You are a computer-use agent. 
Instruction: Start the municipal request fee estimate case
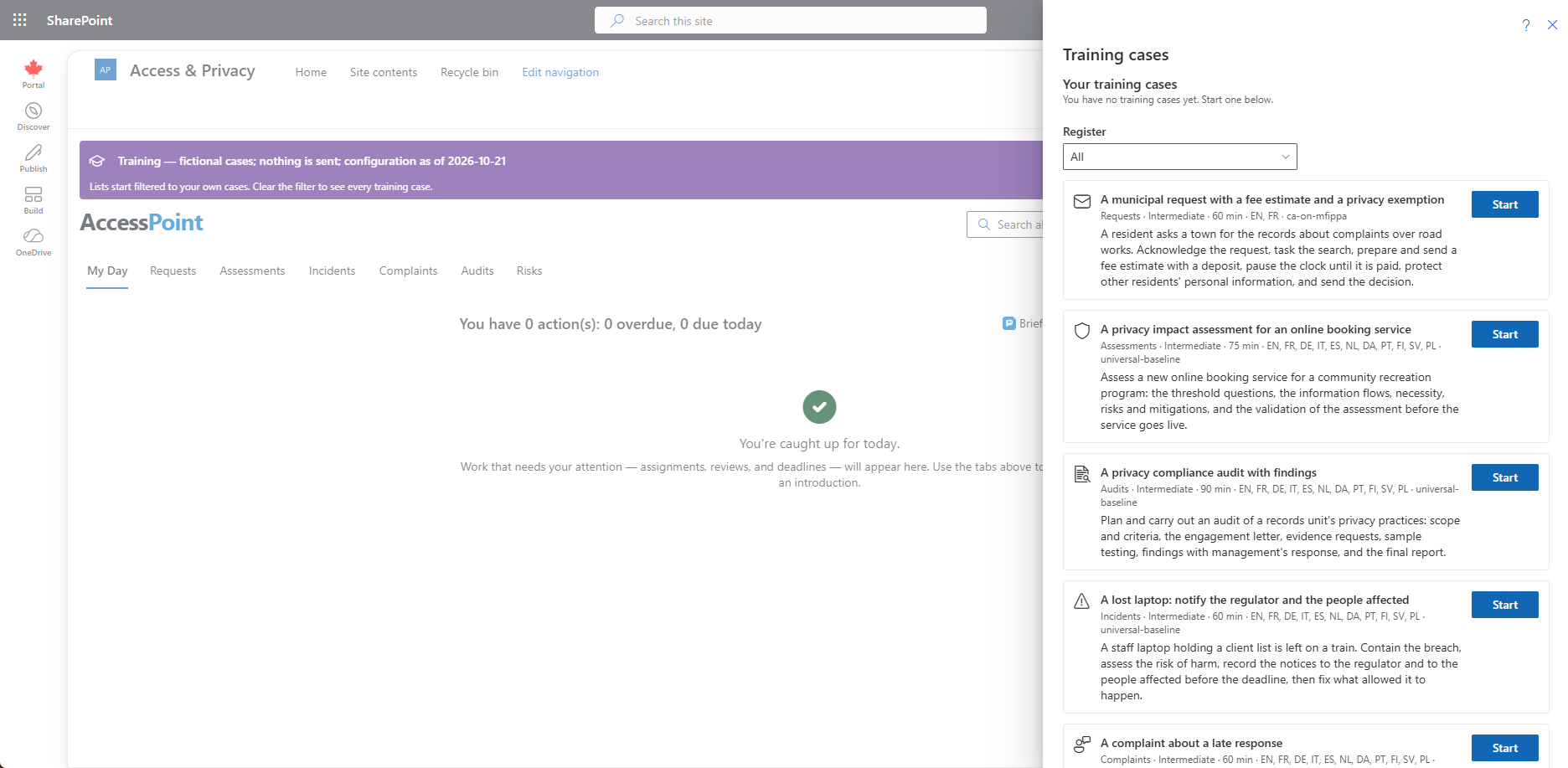coord(1504,204)
